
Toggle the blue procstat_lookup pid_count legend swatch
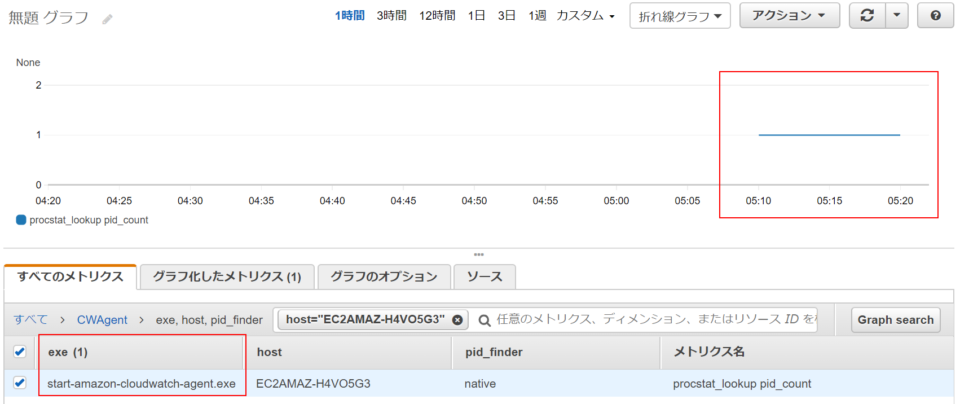(x=21, y=220)
